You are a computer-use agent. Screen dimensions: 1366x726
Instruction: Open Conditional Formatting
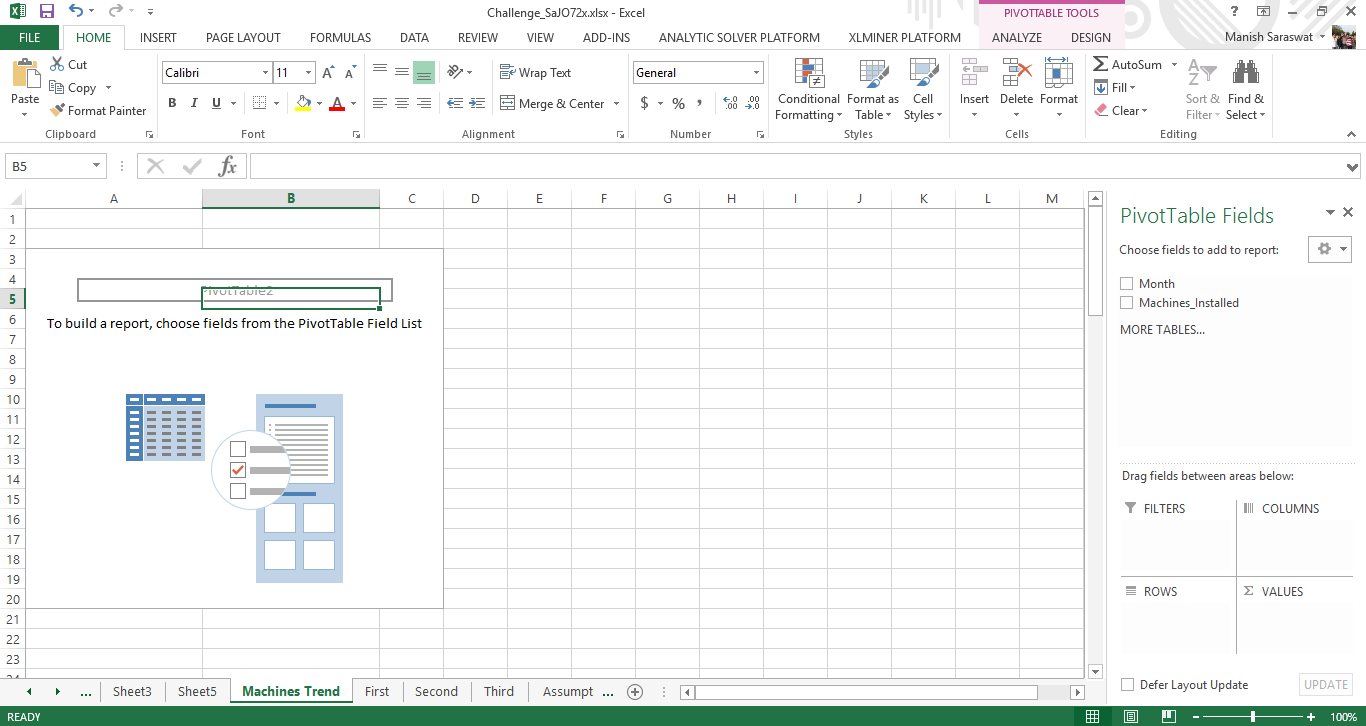808,89
